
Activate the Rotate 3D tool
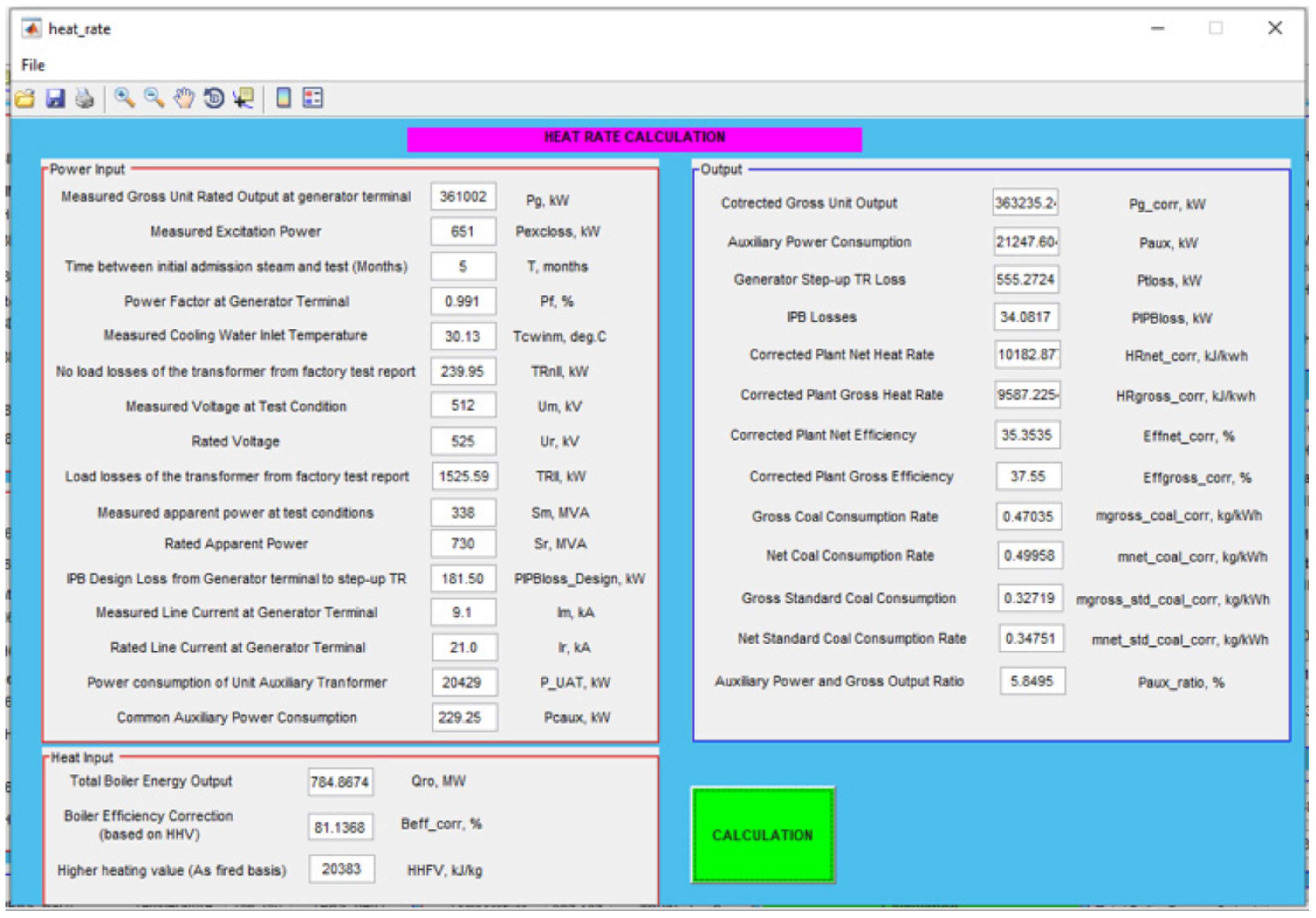pos(214,99)
